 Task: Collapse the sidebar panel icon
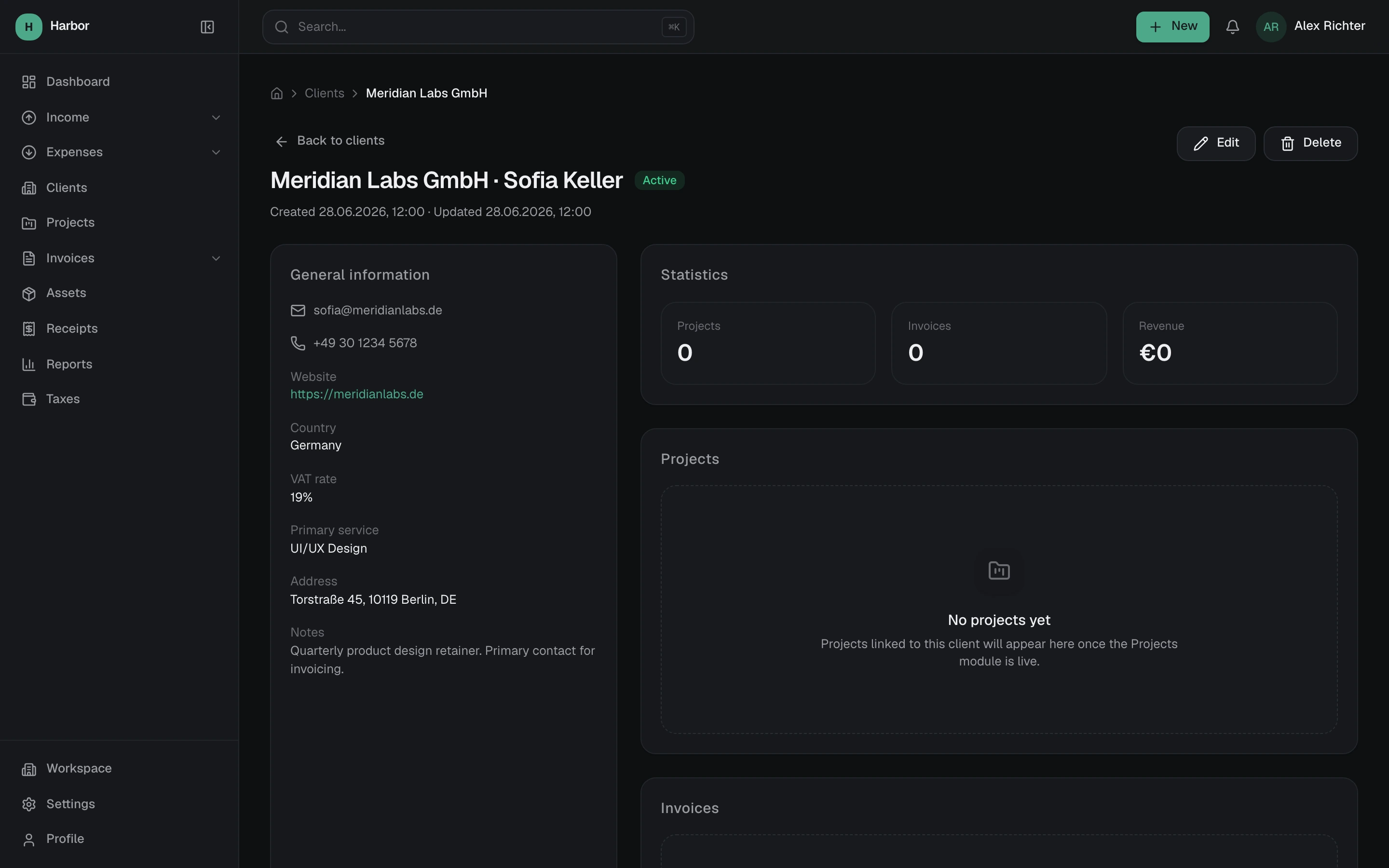click(207, 27)
